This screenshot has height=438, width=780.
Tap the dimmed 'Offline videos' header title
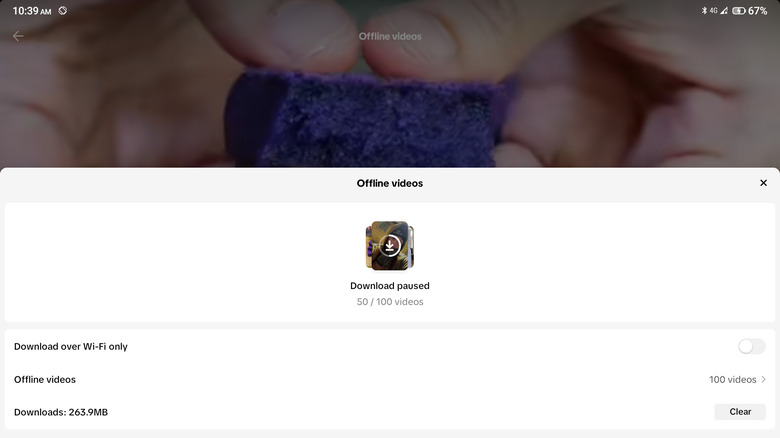(x=390, y=36)
